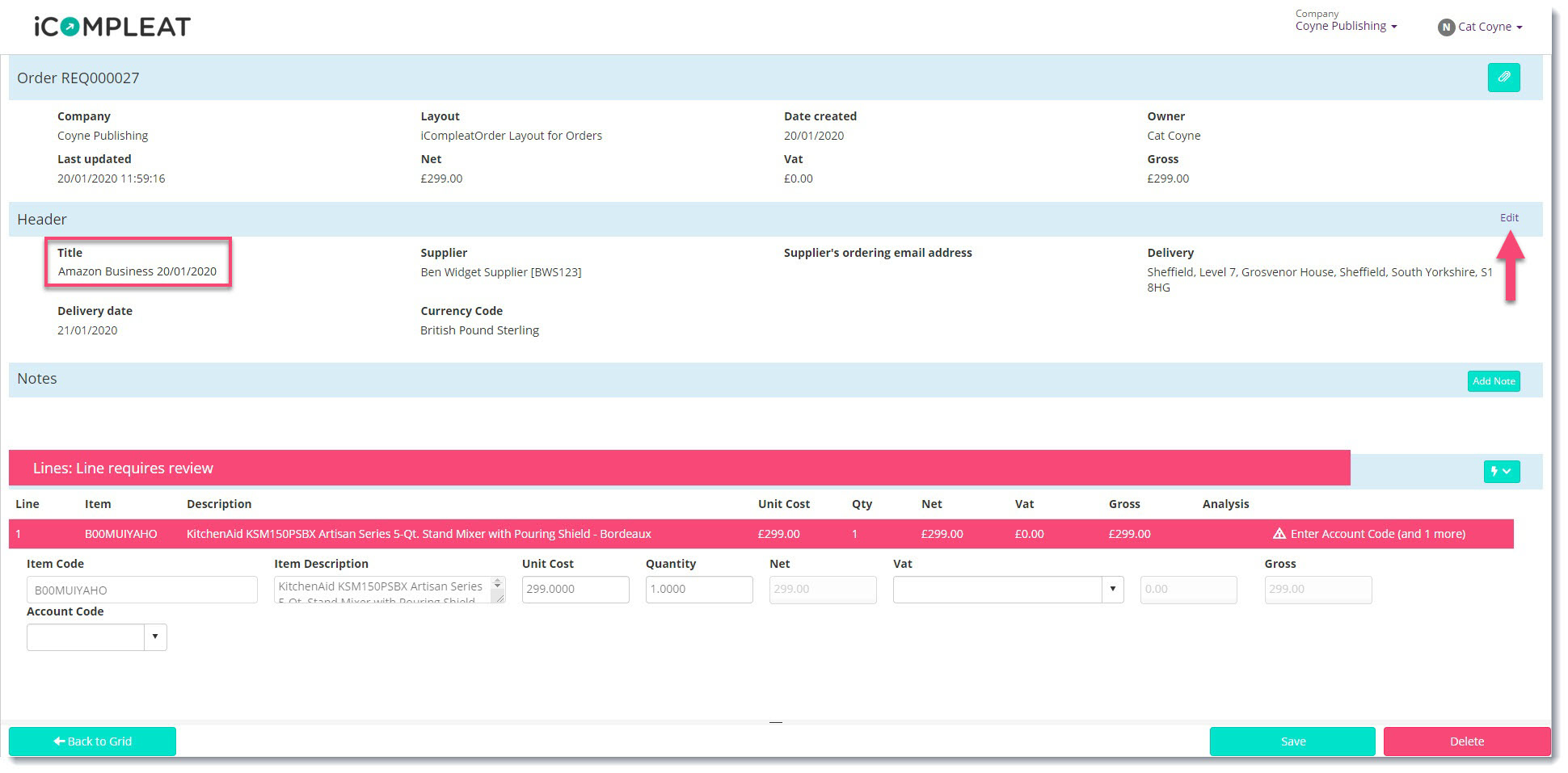Click the Save button
The width and height of the screenshot is (1568, 773).
coord(1292,741)
